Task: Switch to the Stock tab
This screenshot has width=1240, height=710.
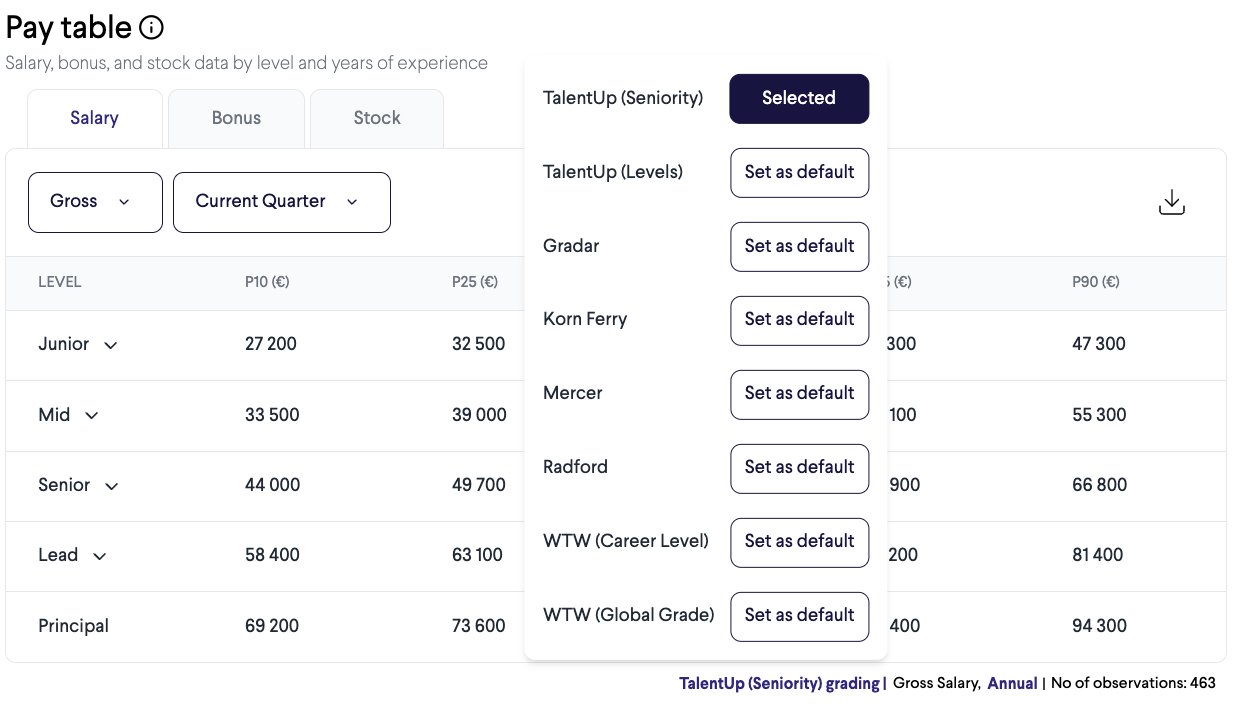Action: pyautogui.click(x=377, y=118)
